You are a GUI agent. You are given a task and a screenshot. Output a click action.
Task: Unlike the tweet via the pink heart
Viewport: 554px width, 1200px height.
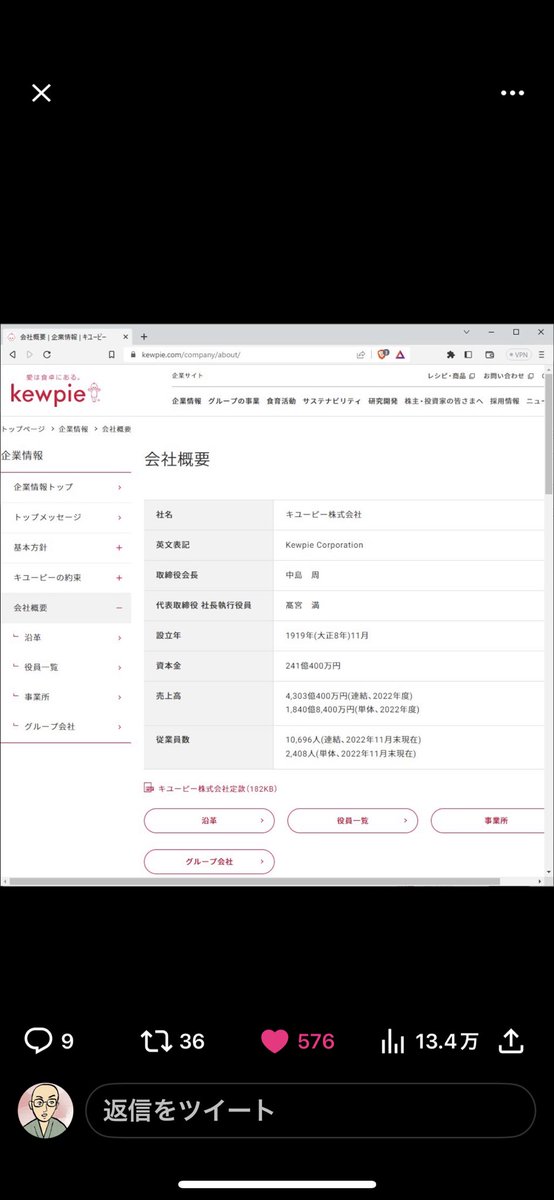point(274,1041)
